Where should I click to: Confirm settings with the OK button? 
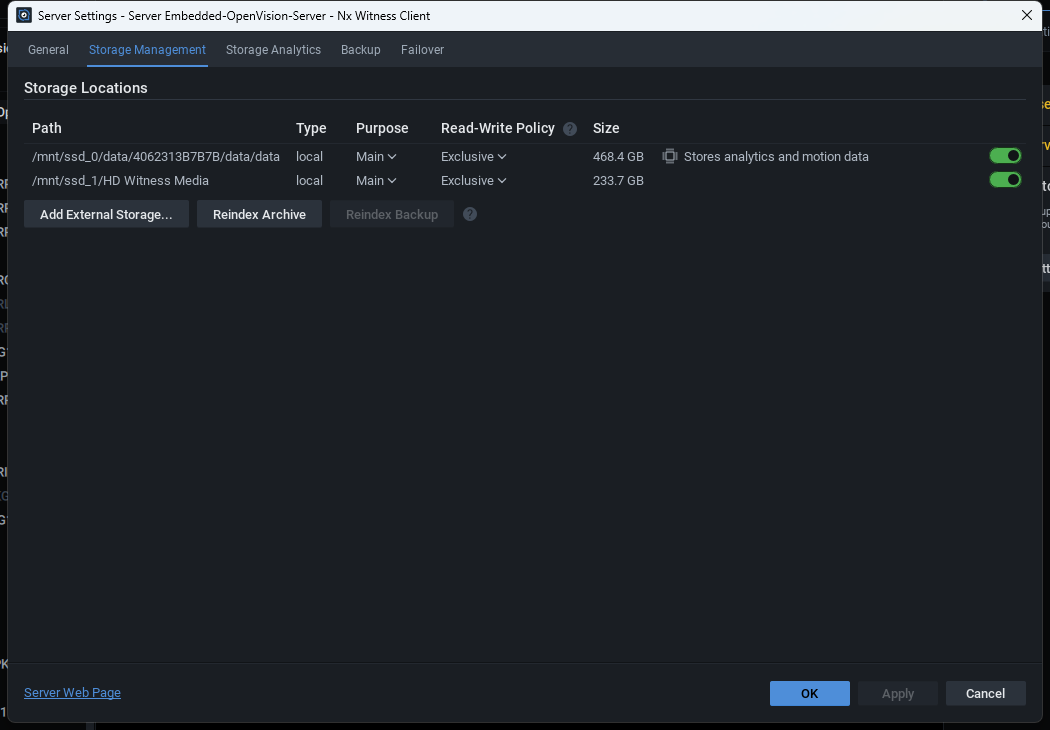(x=810, y=693)
